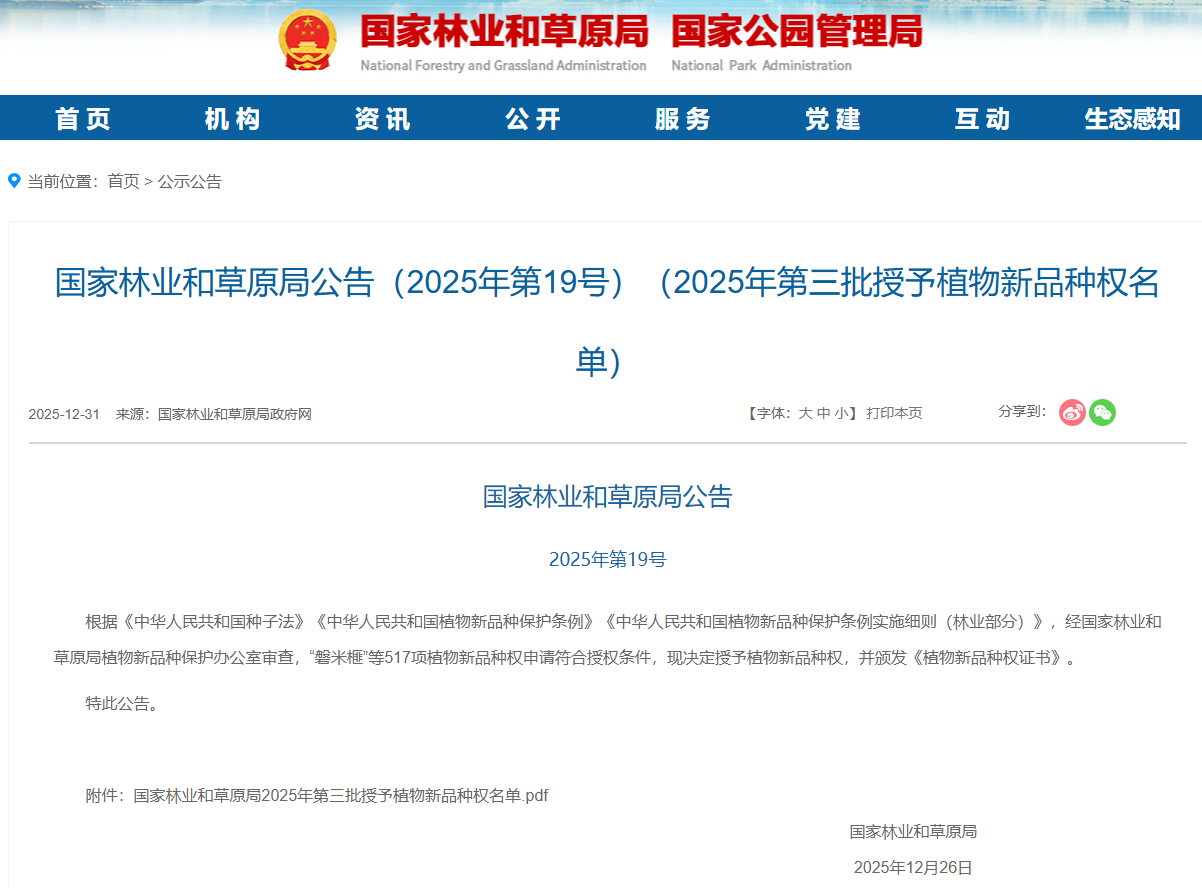Click the 国家林业和草原局 header title banner

pyautogui.click(x=504, y=33)
